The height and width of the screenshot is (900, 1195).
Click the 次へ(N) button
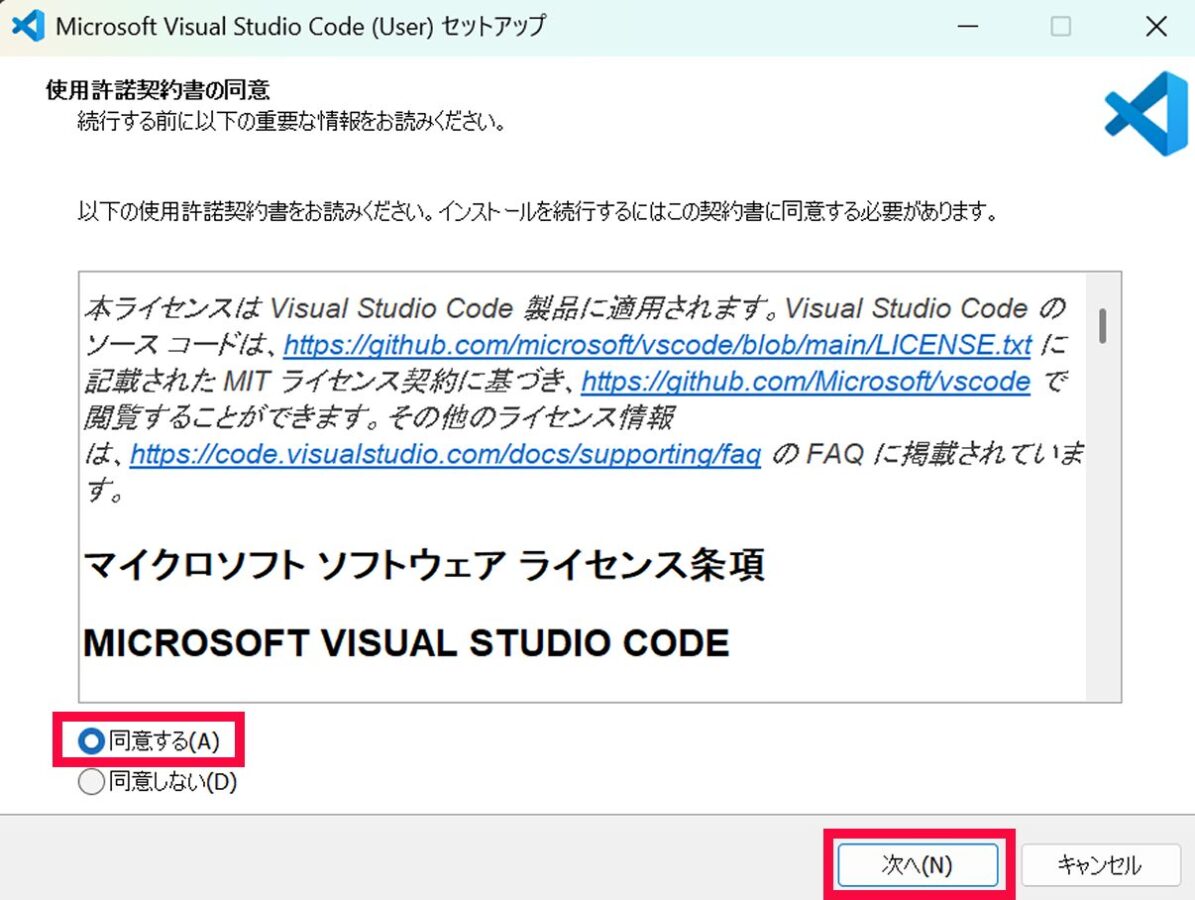pyautogui.click(x=917, y=864)
